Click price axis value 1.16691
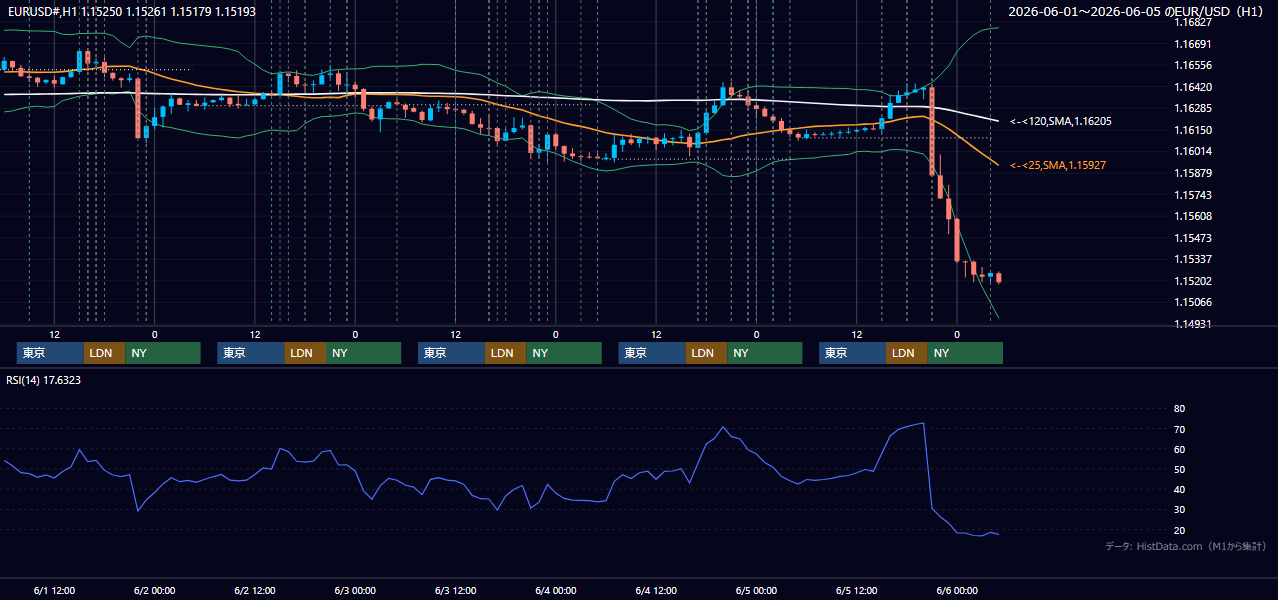The width and height of the screenshot is (1278, 600). pos(1192,44)
